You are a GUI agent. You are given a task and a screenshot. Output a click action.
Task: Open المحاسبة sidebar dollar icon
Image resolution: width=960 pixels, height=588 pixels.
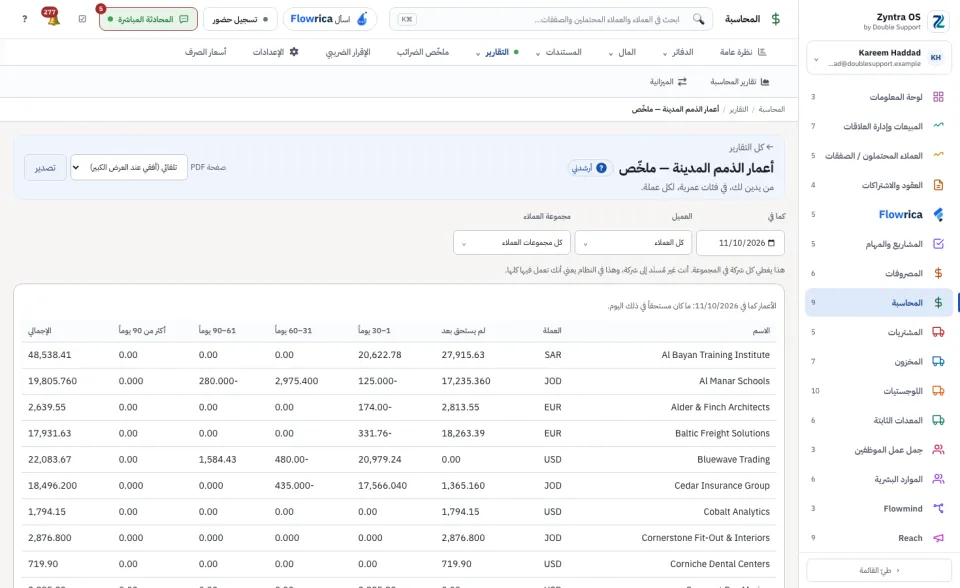coord(938,303)
